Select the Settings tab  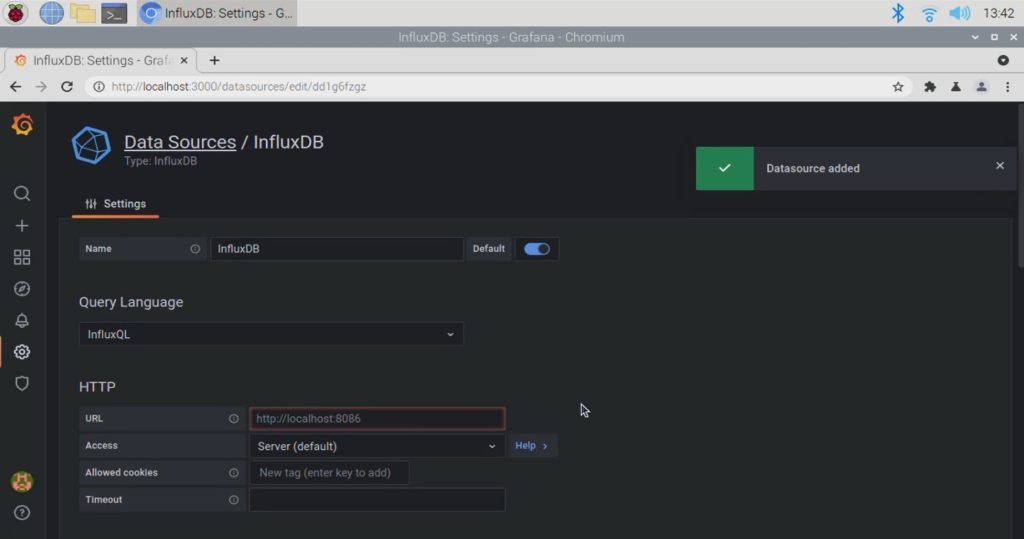point(116,204)
